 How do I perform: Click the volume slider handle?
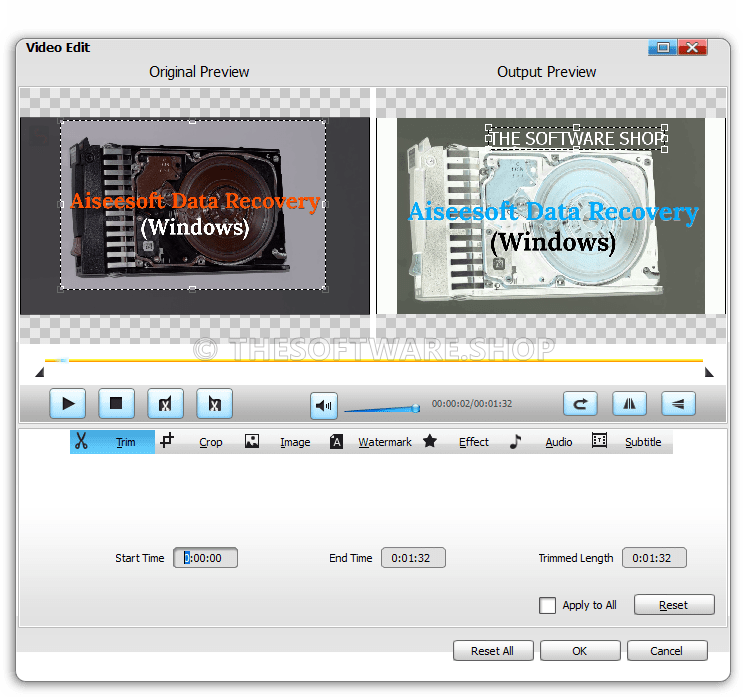pos(416,408)
